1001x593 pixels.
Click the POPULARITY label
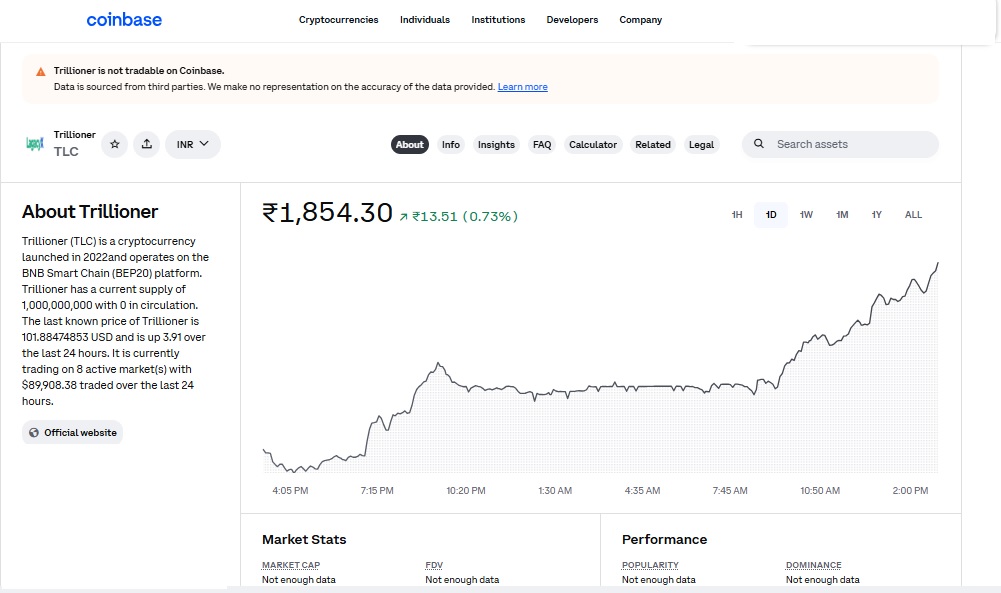[x=650, y=565]
